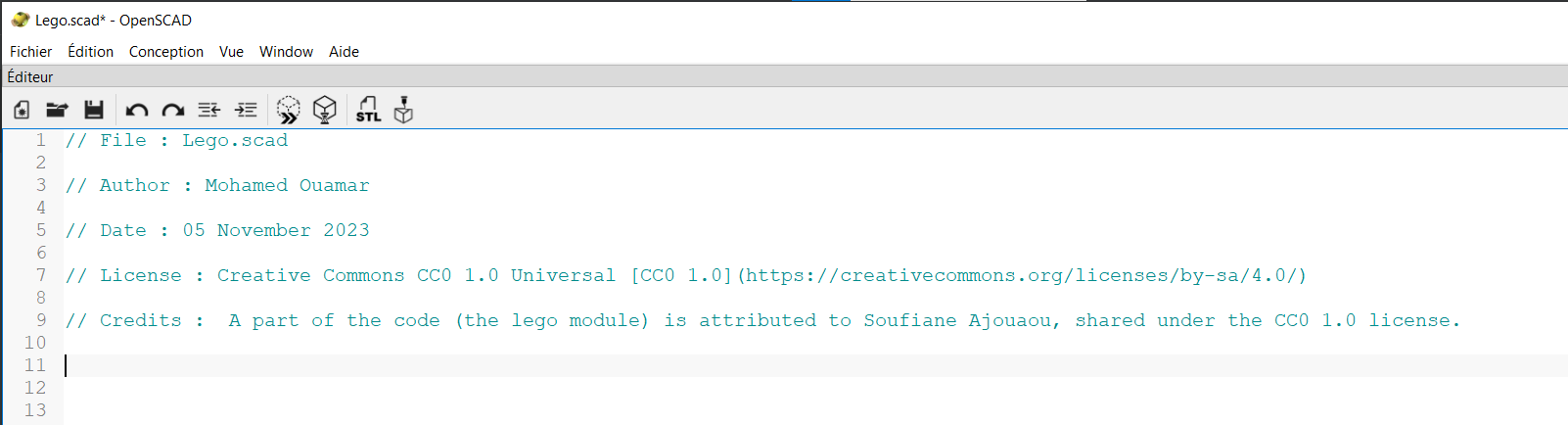
Task: Export the design as STL
Action: pos(368,110)
